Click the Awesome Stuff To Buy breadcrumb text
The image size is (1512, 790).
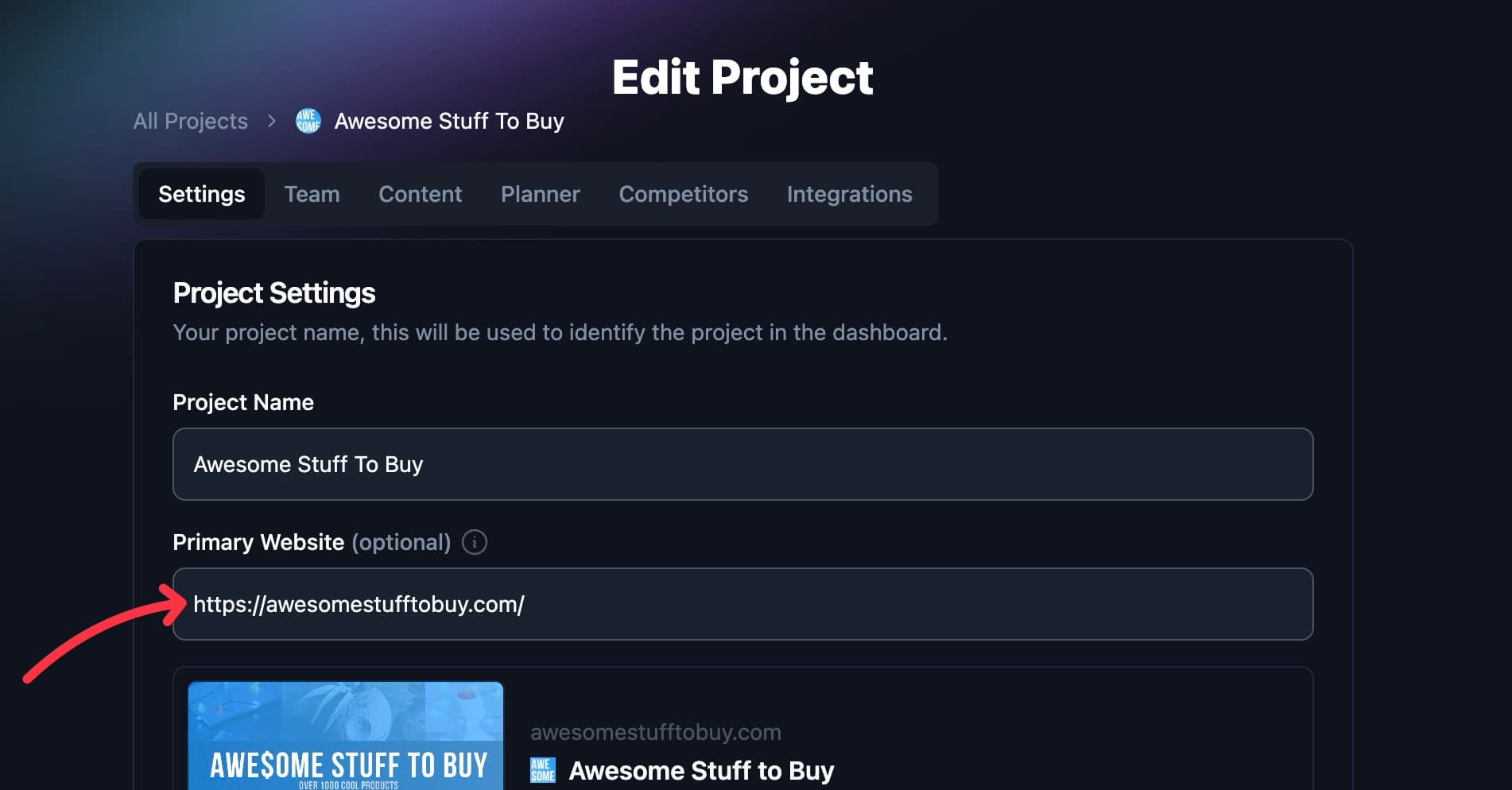point(448,121)
